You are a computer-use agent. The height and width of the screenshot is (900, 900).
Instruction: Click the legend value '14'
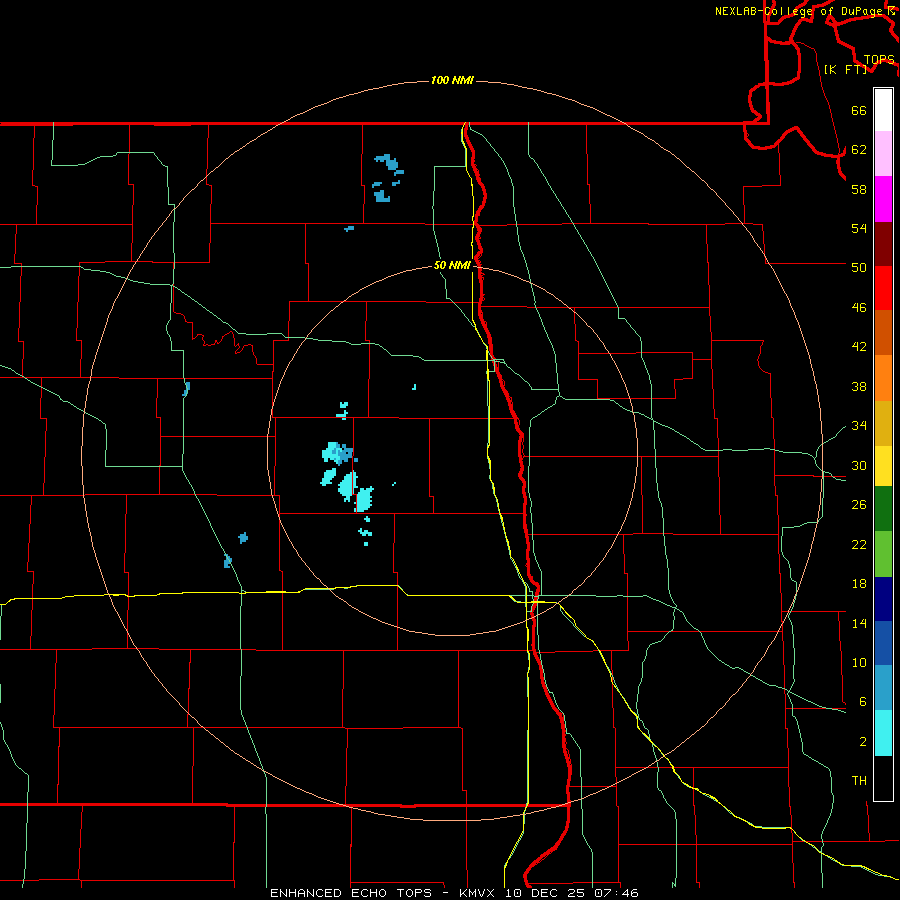(859, 623)
